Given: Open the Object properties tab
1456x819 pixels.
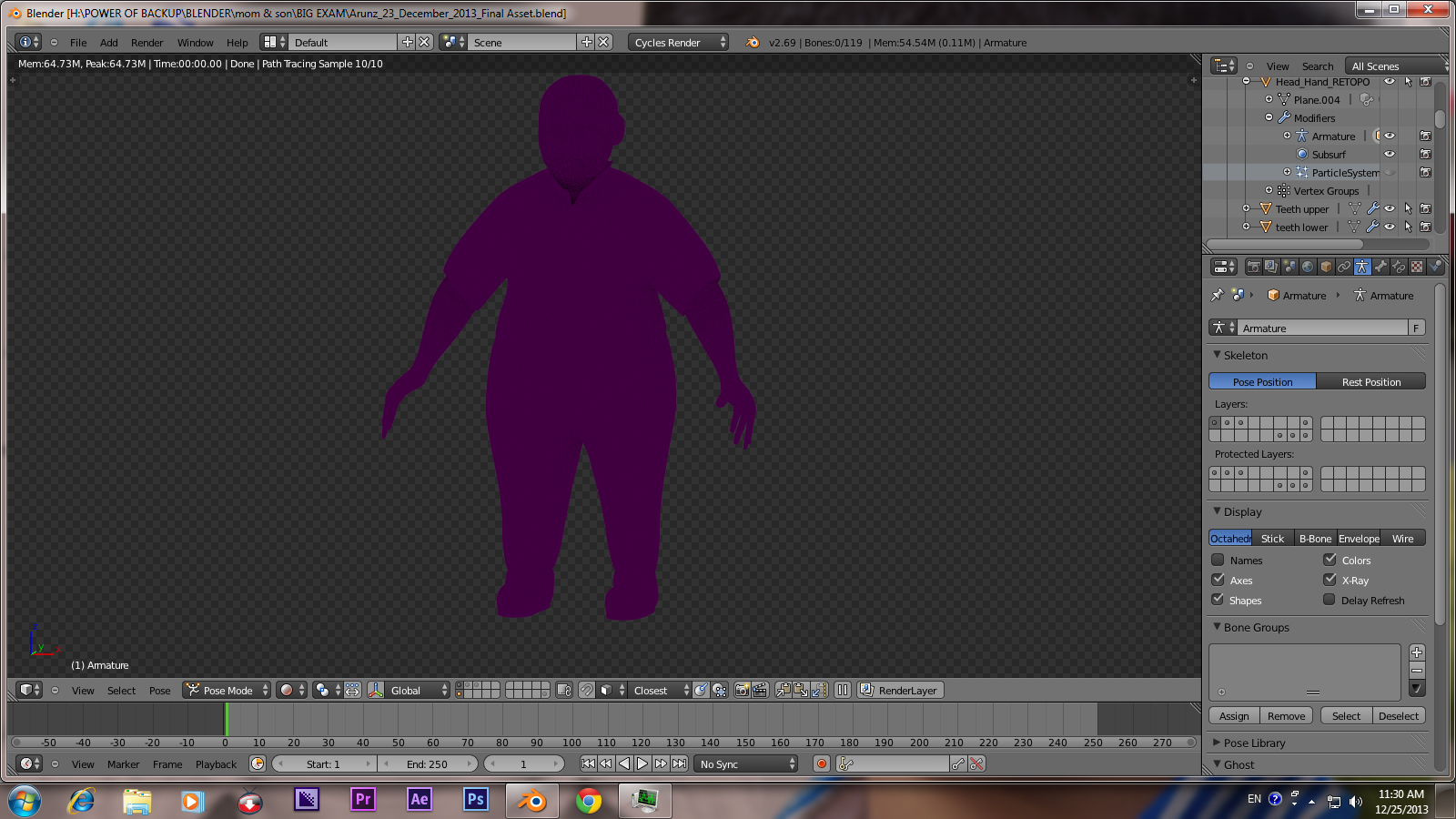Looking at the screenshot, I should [x=1326, y=267].
